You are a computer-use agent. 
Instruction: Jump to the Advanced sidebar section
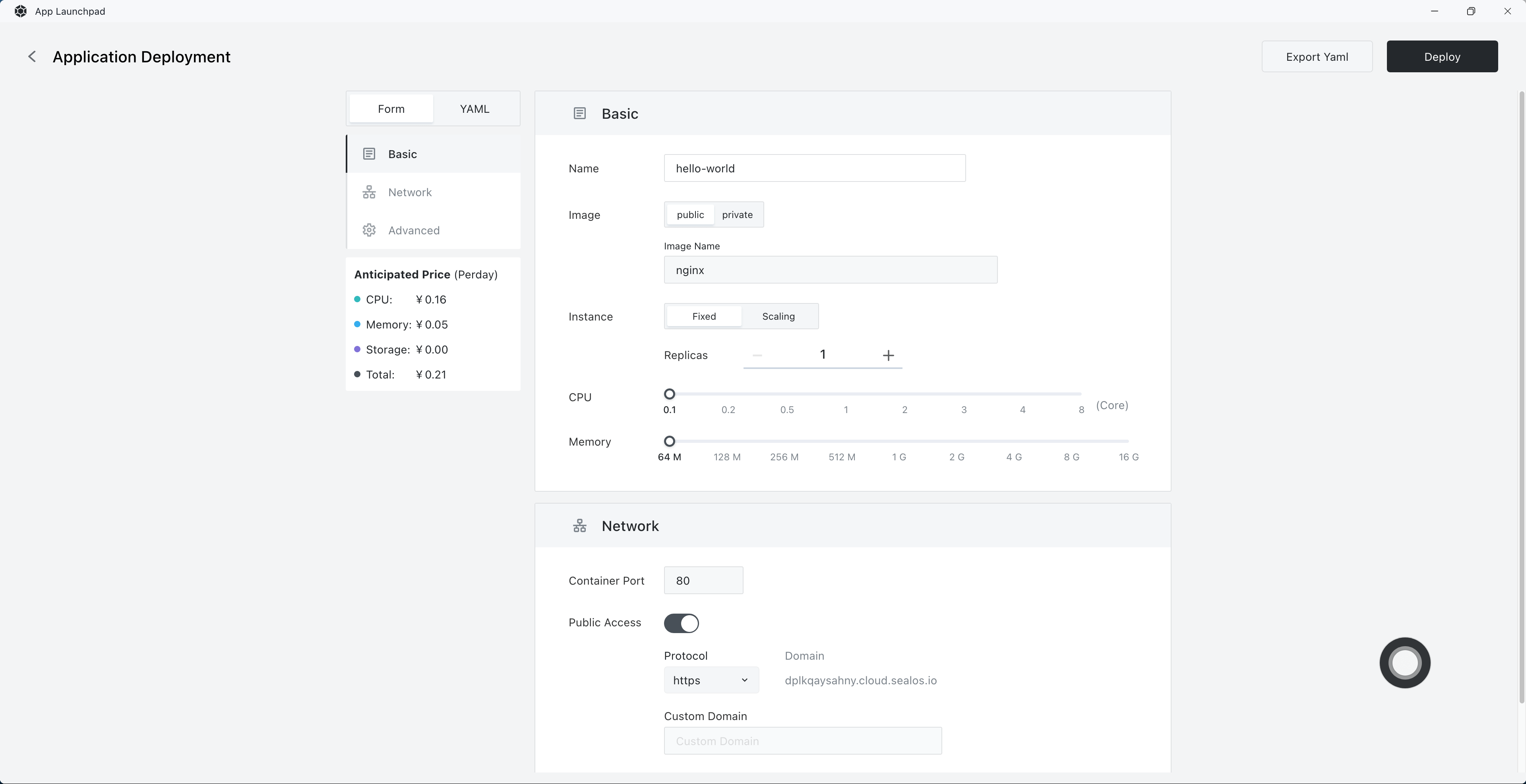click(433, 230)
